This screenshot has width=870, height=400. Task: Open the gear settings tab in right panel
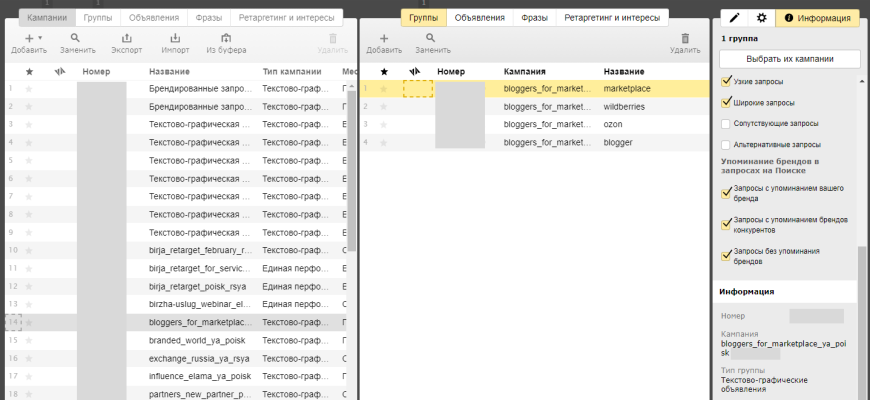click(x=761, y=18)
